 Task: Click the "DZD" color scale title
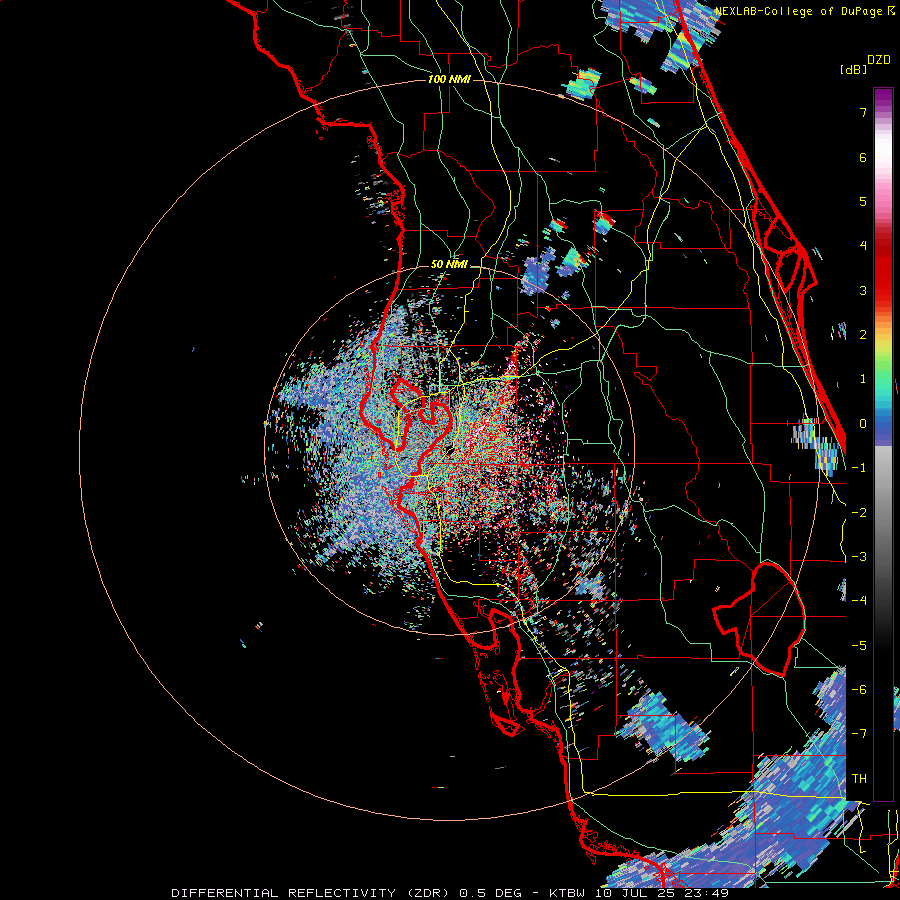879,60
